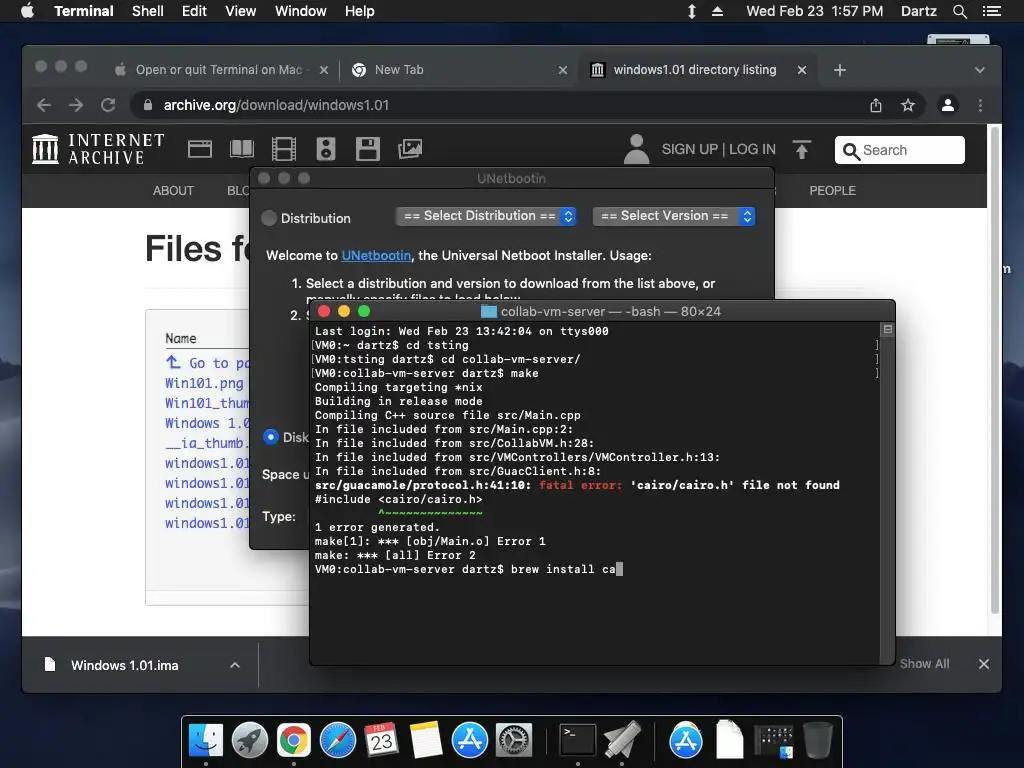The width and height of the screenshot is (1024, 768).
Task: Open the Help menu
Action: pyautogui.click(x=359, y=11)
